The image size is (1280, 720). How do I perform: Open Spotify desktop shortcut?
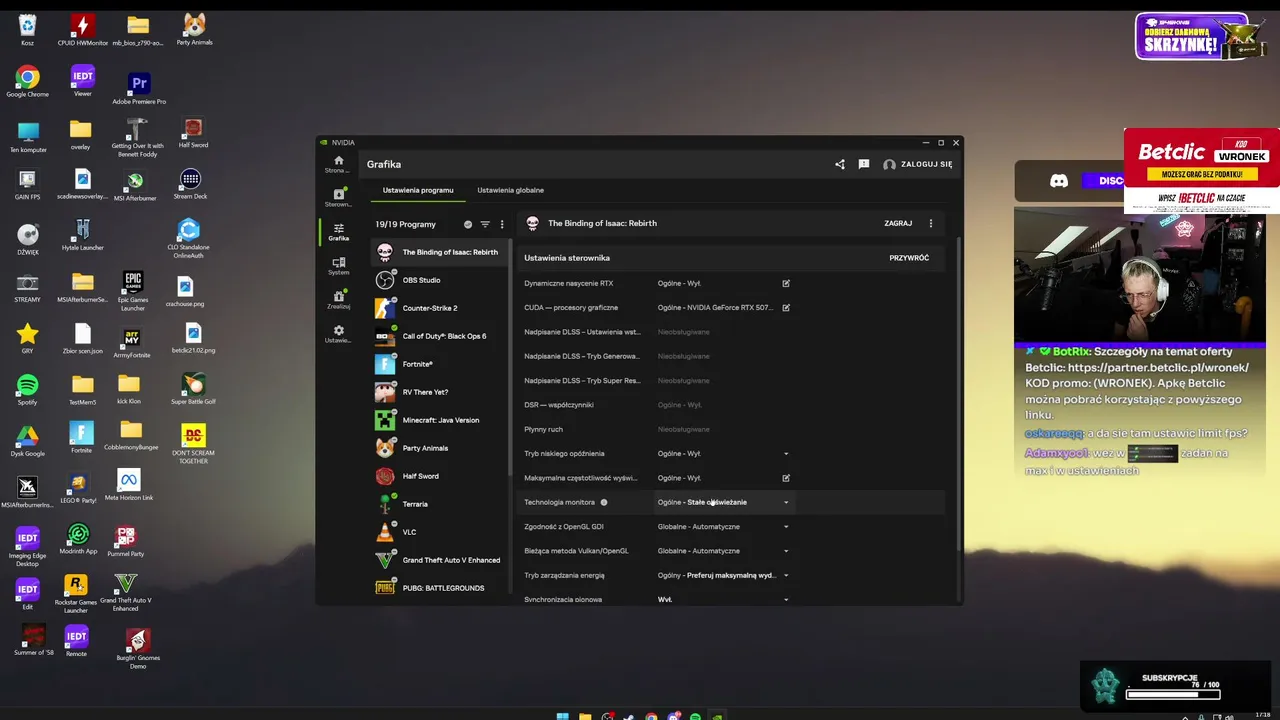pyautogui.click(x=27, y=390)
